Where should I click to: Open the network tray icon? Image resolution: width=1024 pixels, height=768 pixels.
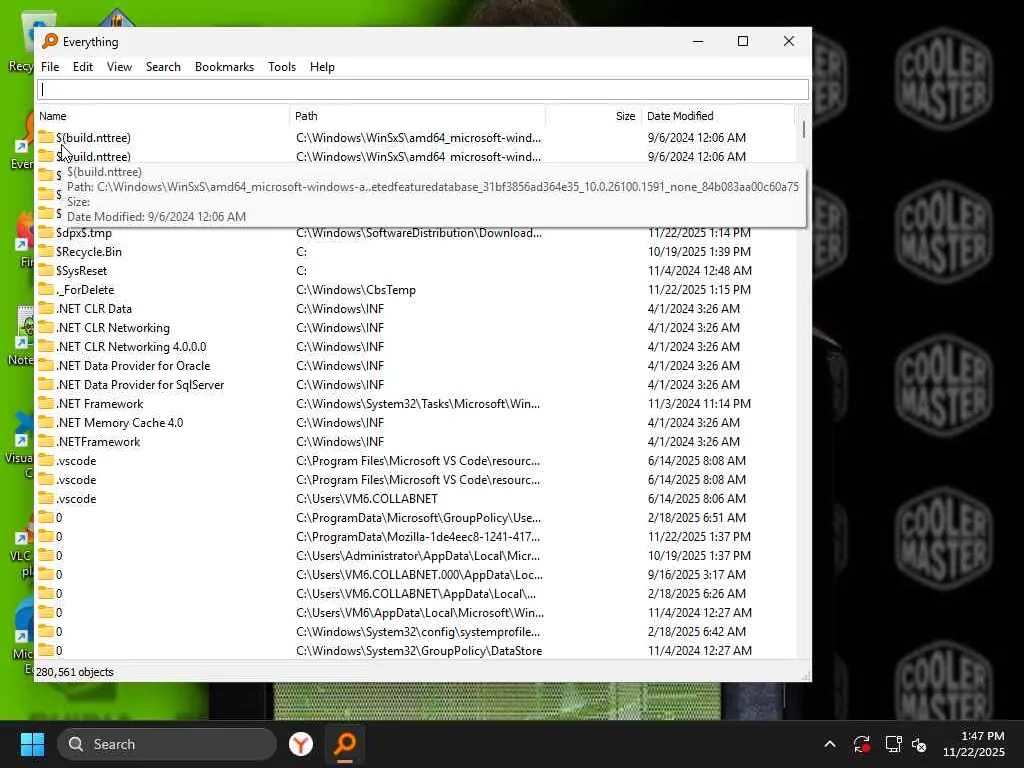[893, 744]
